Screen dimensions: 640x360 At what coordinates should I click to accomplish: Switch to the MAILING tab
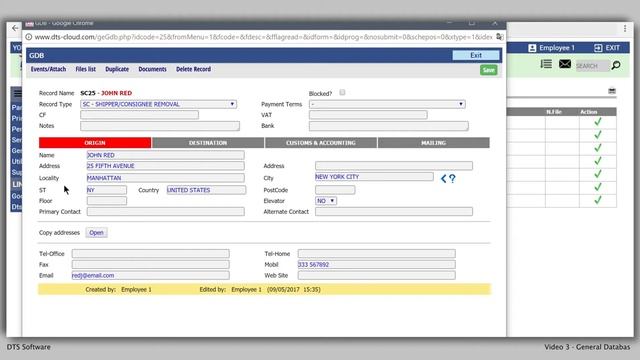(433, 143)
